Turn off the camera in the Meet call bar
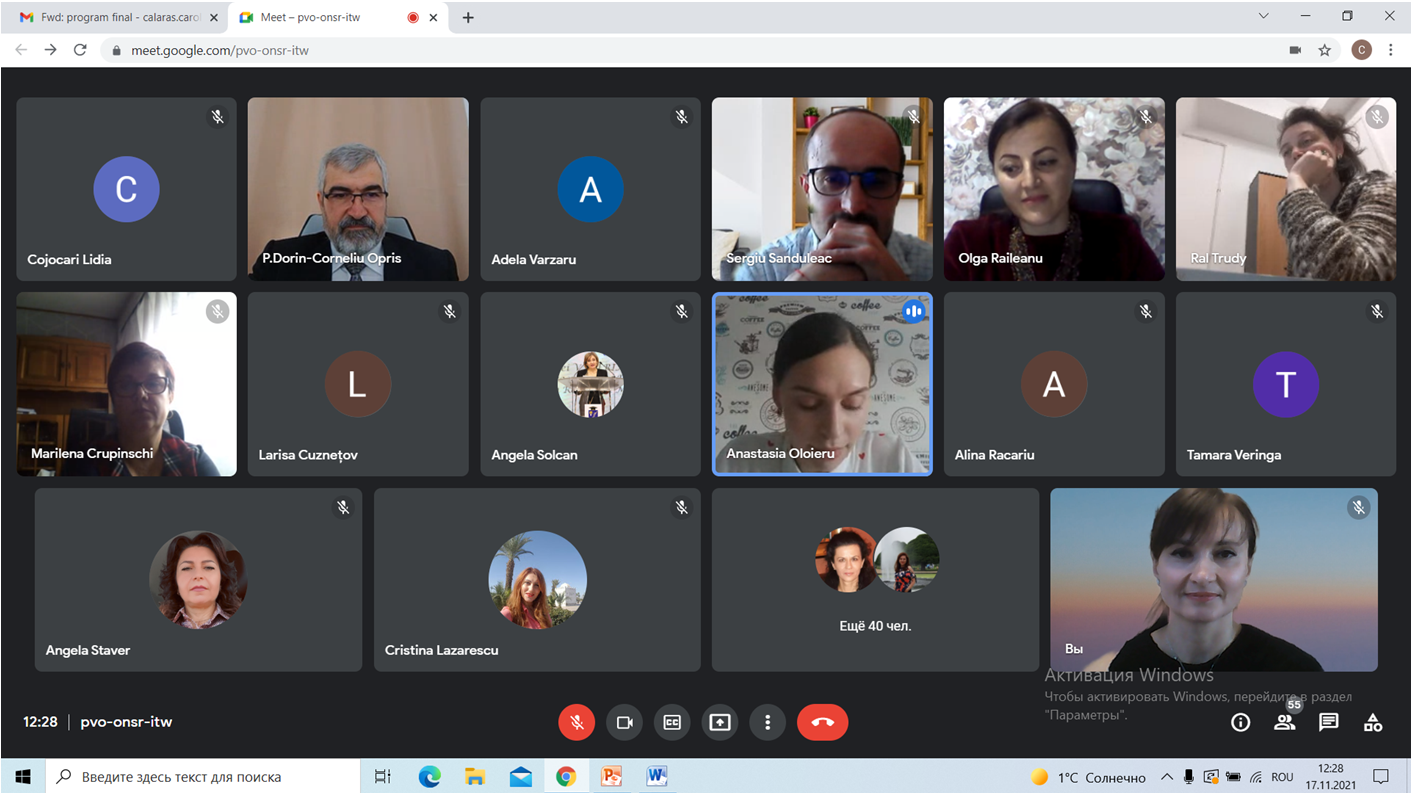Screen dimensions: 1411x793 point(625,722)
